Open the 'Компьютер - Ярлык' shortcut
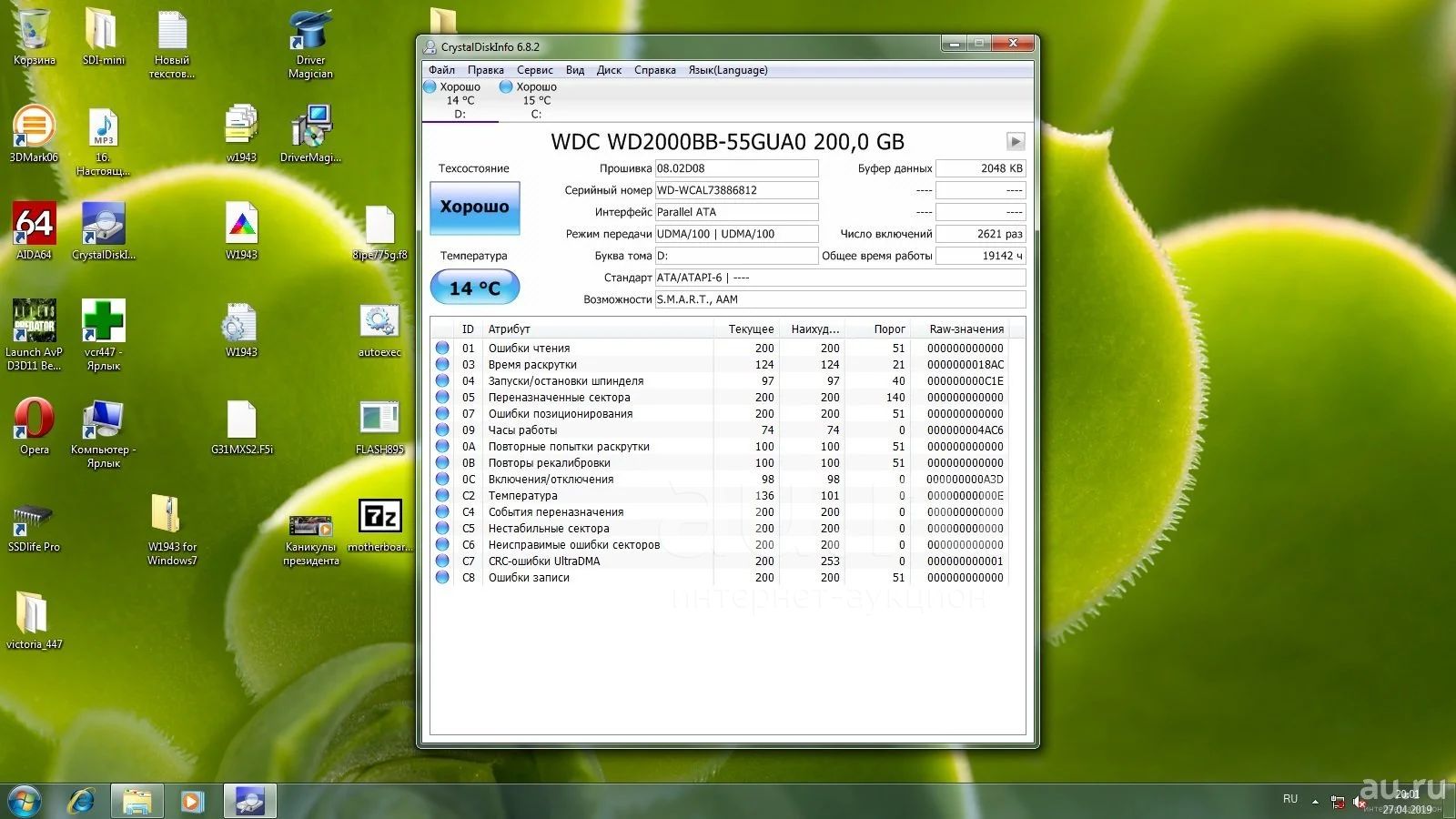This screenshot has width=1456, height=819. [103, 433]
